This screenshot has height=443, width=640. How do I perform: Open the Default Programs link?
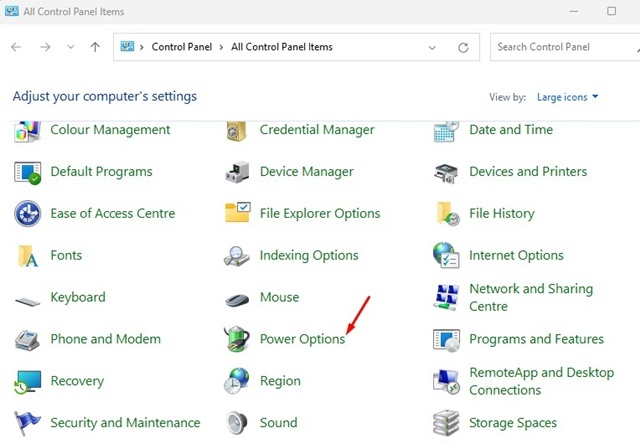(x=101, y=172)
